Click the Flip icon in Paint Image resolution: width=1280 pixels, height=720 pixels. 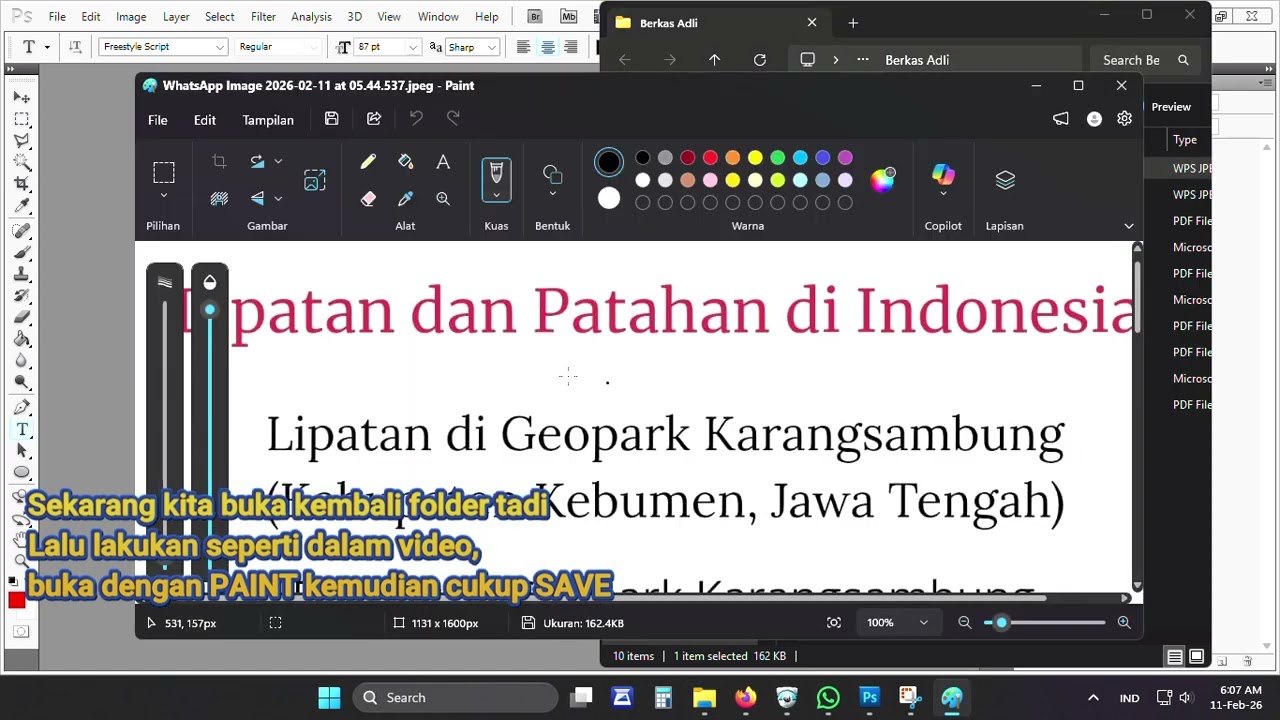[x=257, y=198]
